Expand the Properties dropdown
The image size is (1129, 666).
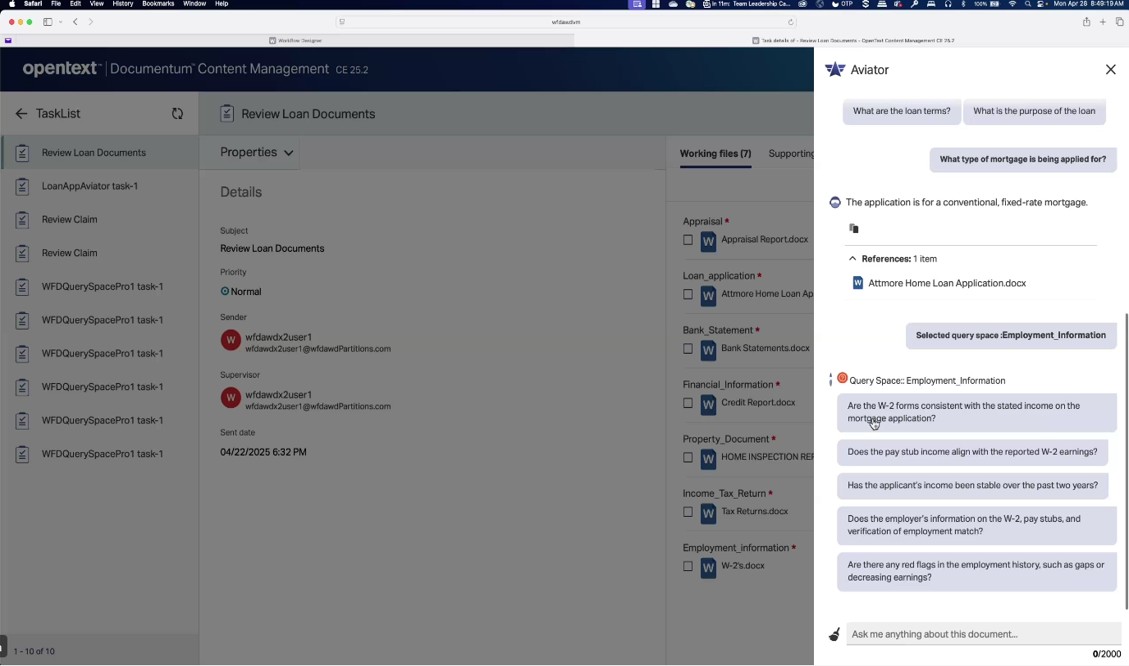click(256, 153)
